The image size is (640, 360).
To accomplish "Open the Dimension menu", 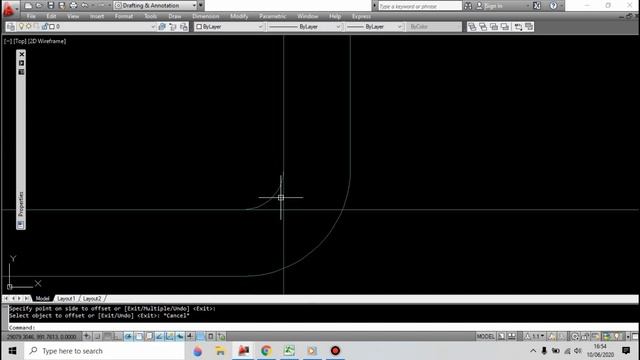I will (206, 16).
